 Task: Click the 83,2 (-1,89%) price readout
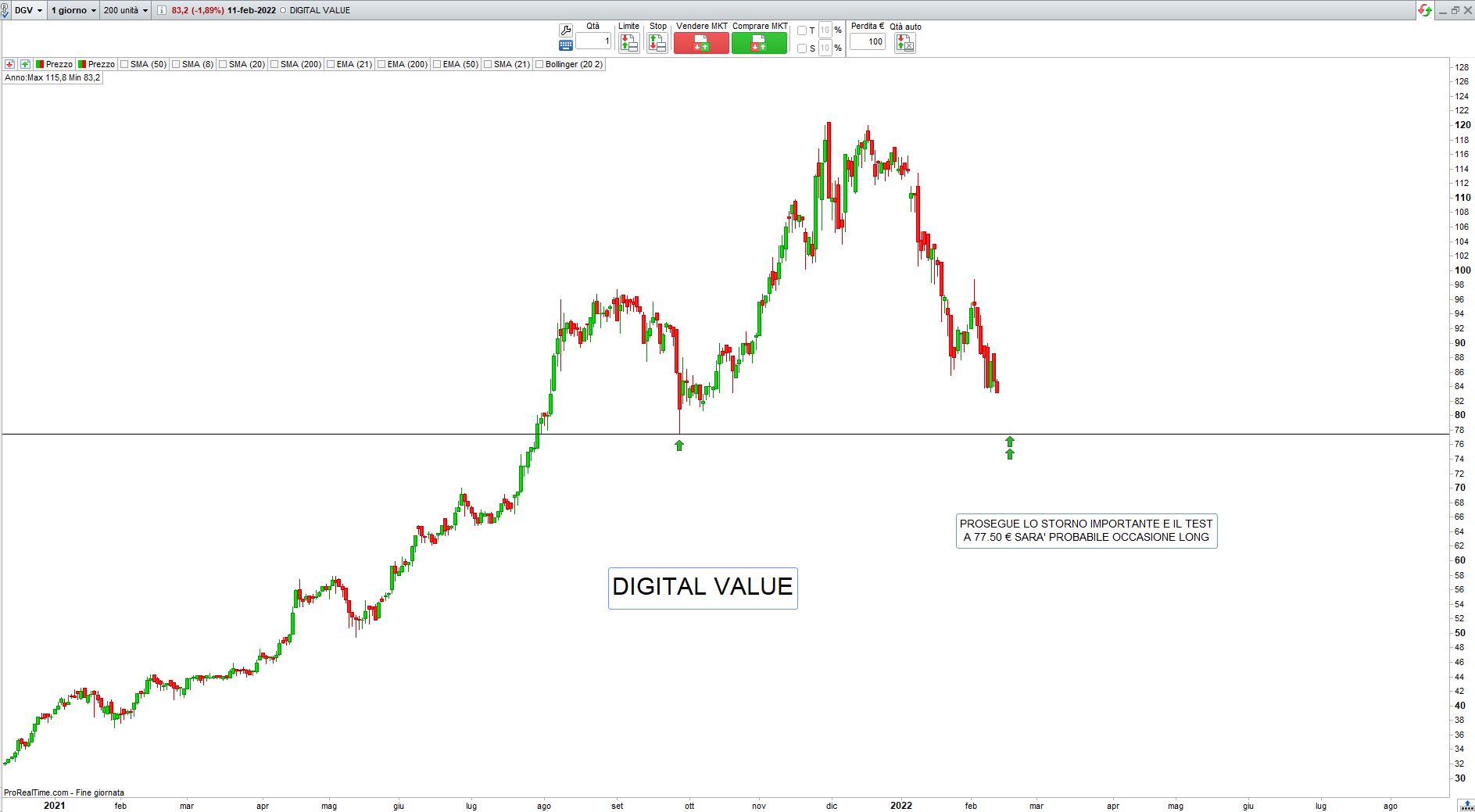click(198, 10)
